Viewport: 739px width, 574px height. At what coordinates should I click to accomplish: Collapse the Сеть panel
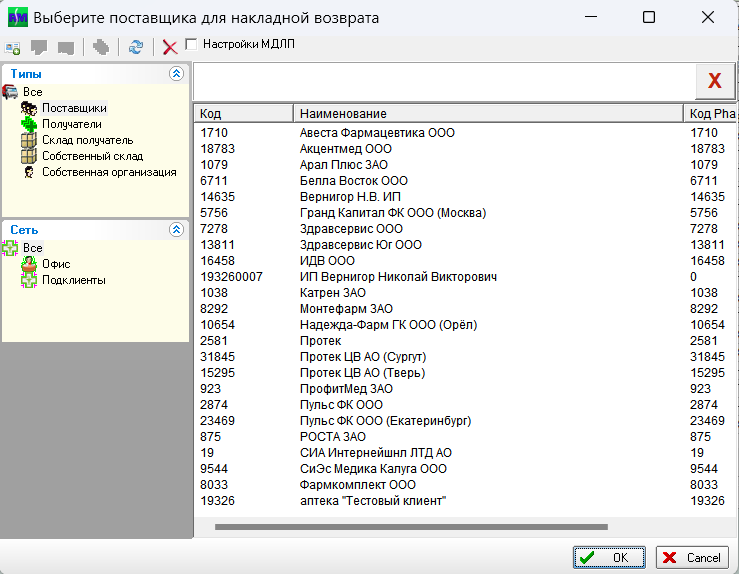point(176,230)
